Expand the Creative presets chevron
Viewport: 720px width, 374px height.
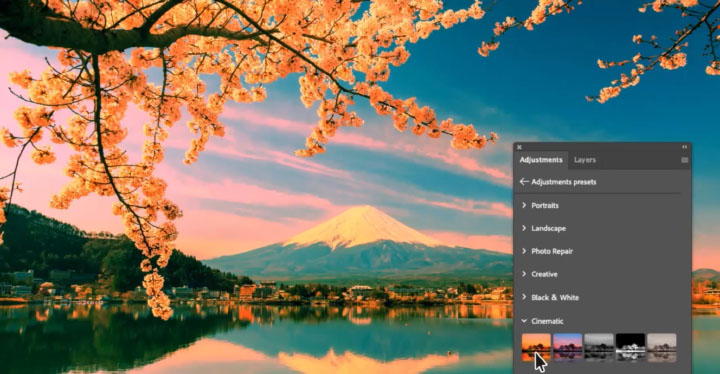pyautogui.click(x=524, y=274)
